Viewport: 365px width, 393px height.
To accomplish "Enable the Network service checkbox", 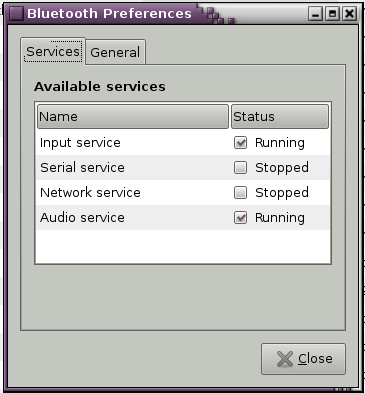I will pyautogui.click(x=240, y=193).
